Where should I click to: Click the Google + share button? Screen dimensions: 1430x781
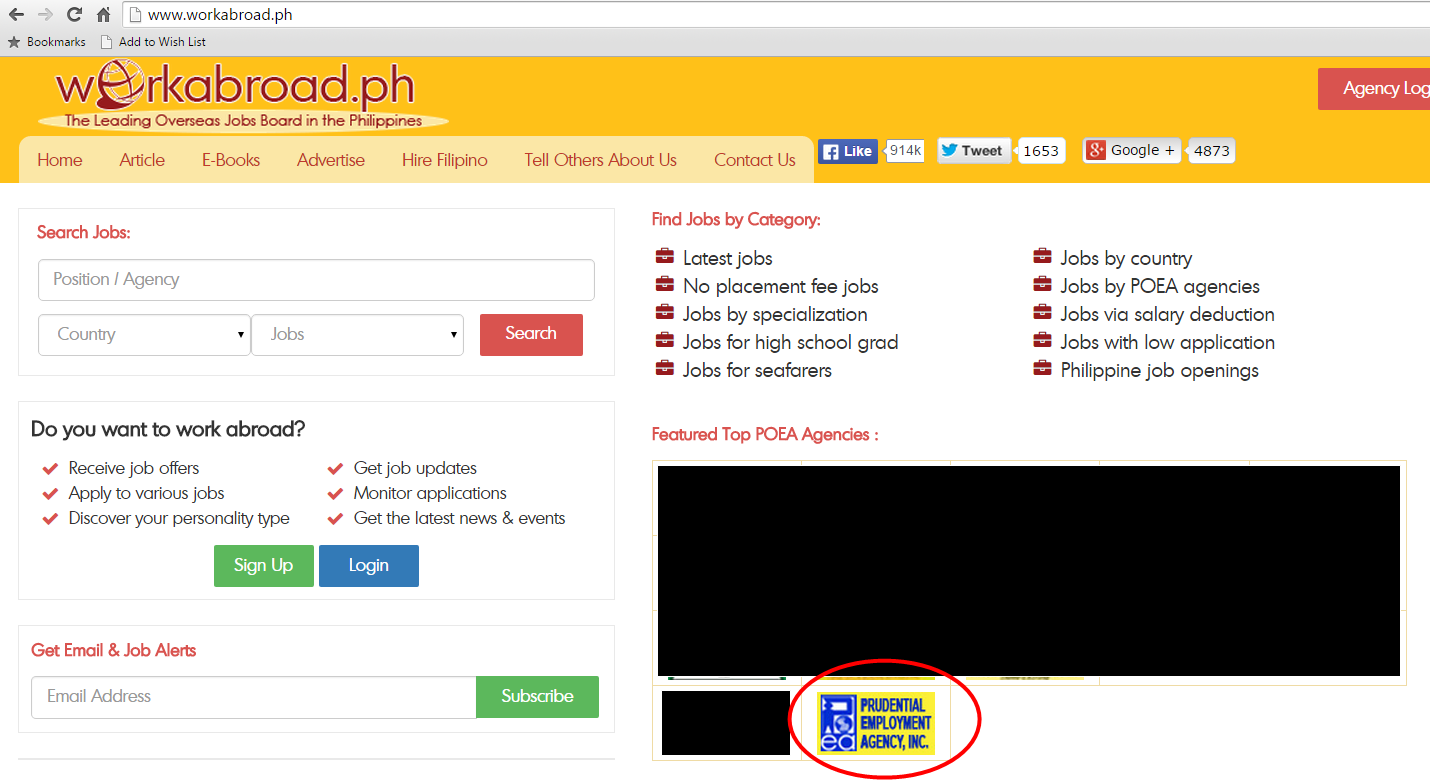(x=1133, y=151)
